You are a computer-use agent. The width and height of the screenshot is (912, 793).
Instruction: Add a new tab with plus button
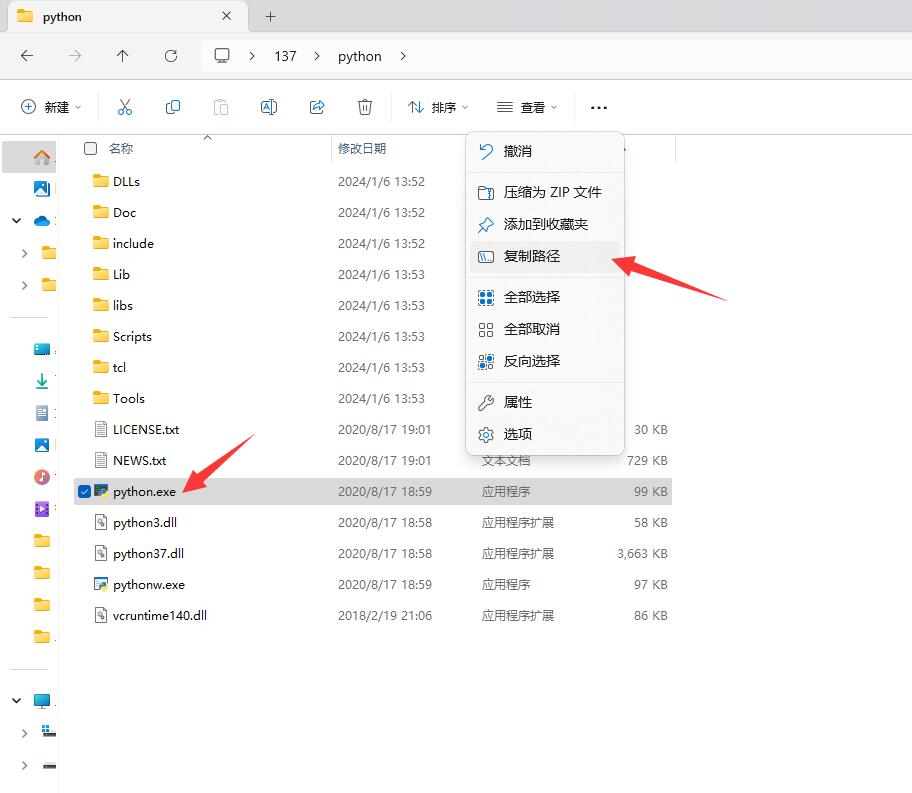click(x=270, y=16)
